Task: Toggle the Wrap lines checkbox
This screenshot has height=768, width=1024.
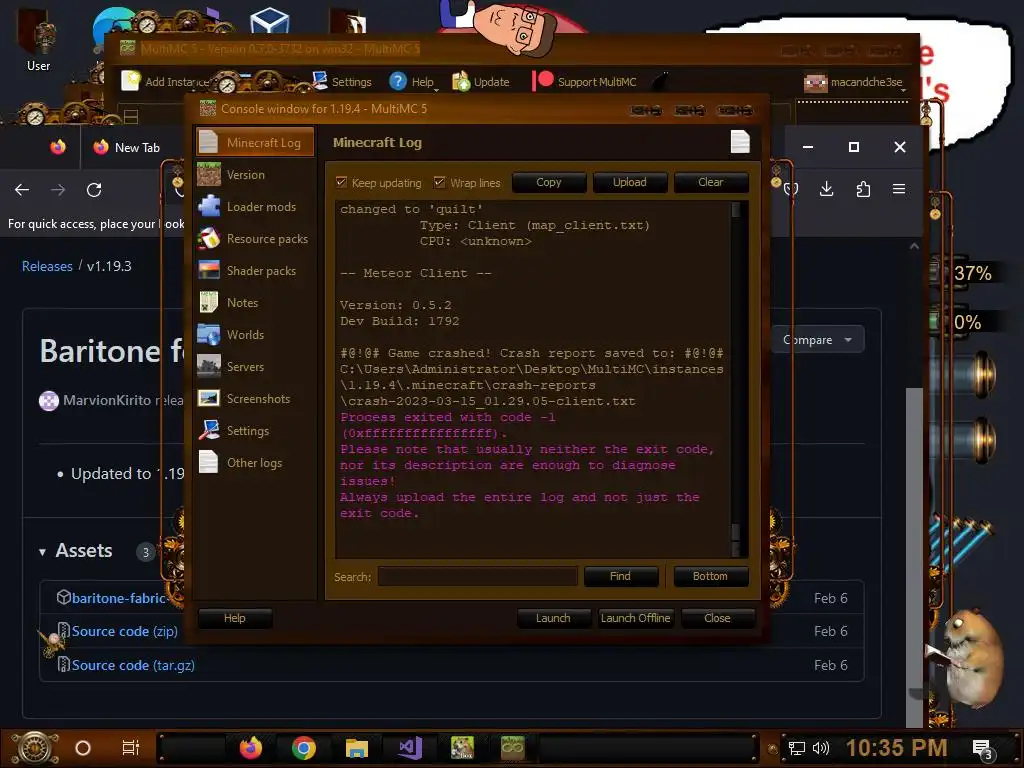Action: click(x=440, y=182)
